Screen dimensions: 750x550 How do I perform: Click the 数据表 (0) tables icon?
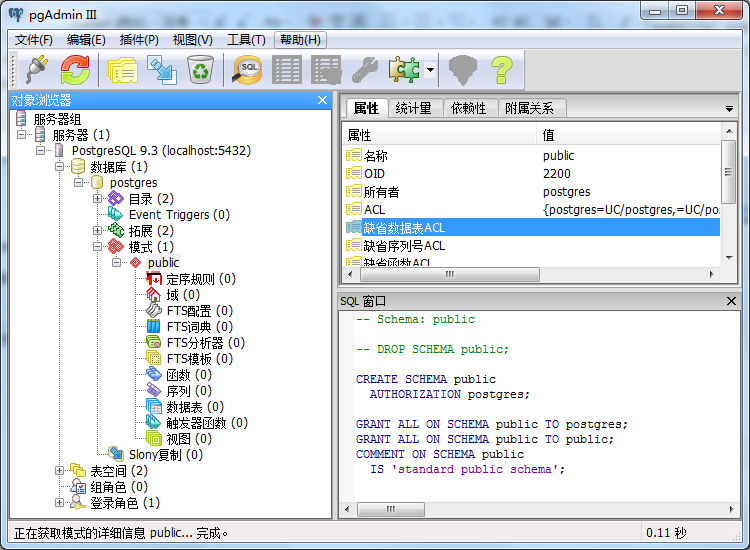[x=154, y=407]
